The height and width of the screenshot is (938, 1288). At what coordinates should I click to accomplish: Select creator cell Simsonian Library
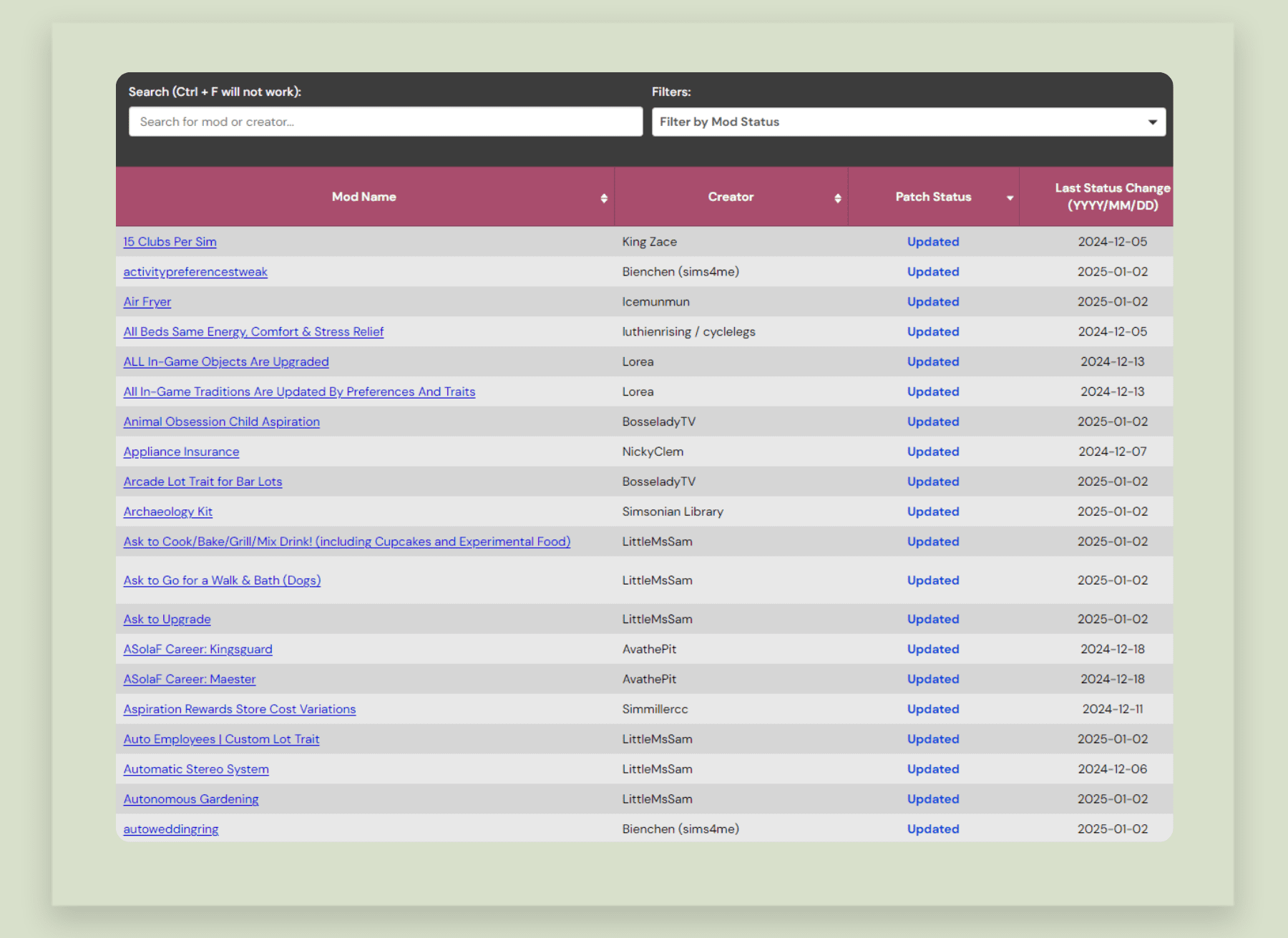pyautogui.click(x=673, y=512)
